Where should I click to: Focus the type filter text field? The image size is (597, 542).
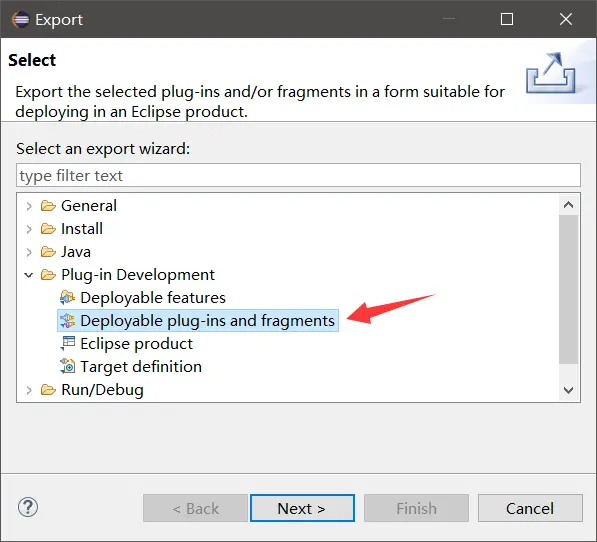pyautogui.click(x=298, y=175)
